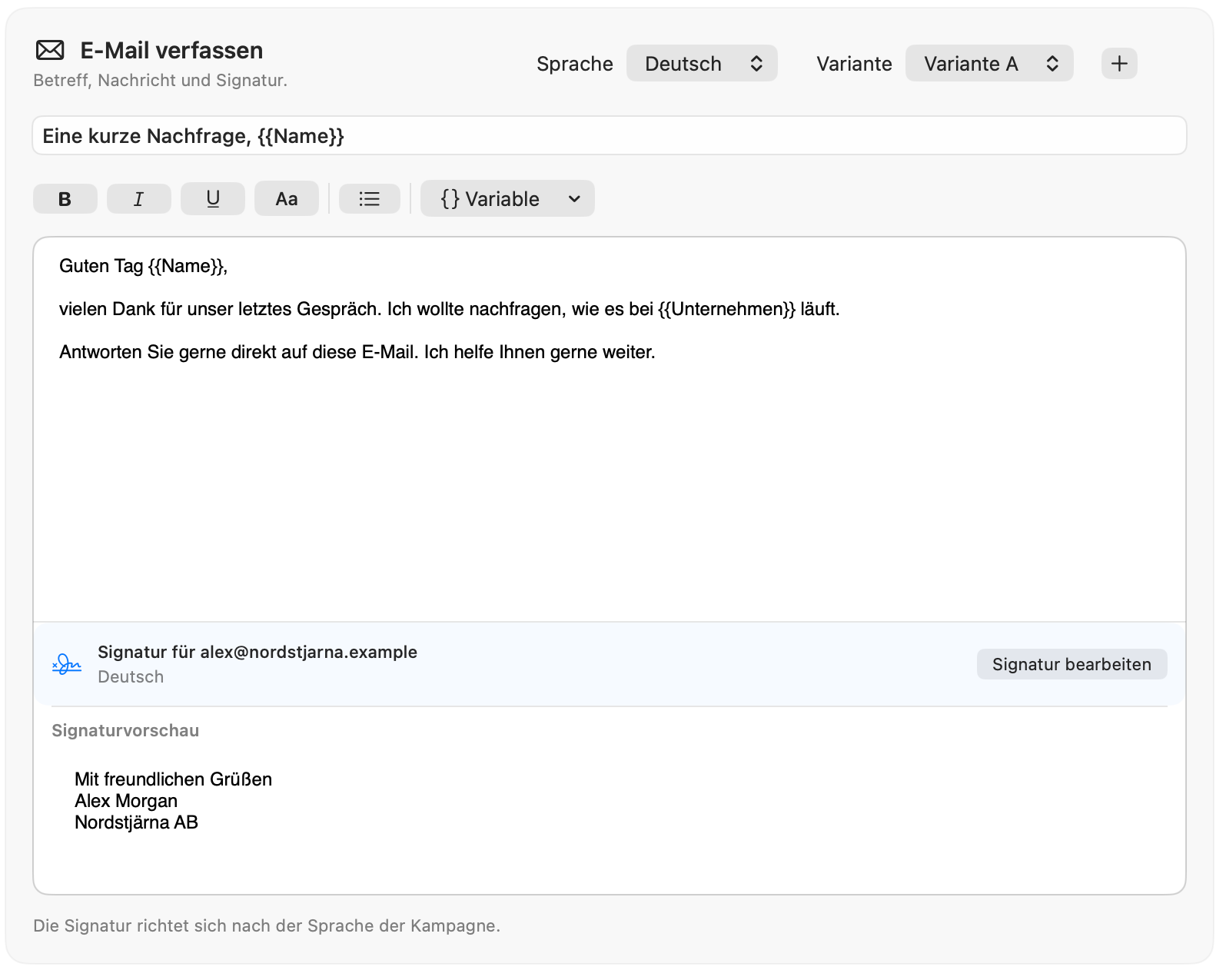Click the 'Guten Tag {{Name}},' greeting line
The width and height of the screenshot is (1226, 980).
(144, 266)
